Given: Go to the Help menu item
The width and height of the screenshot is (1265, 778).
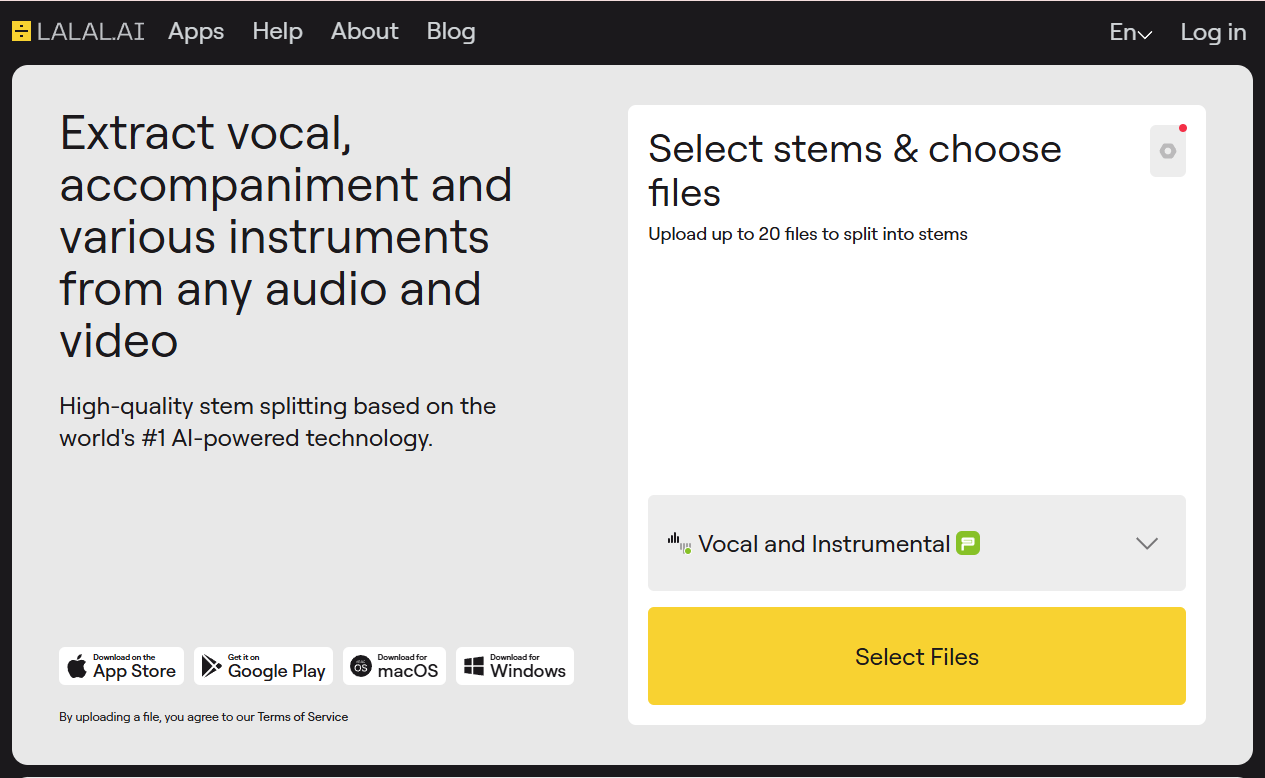Looking at the screenshot, I should click(277, 32).
